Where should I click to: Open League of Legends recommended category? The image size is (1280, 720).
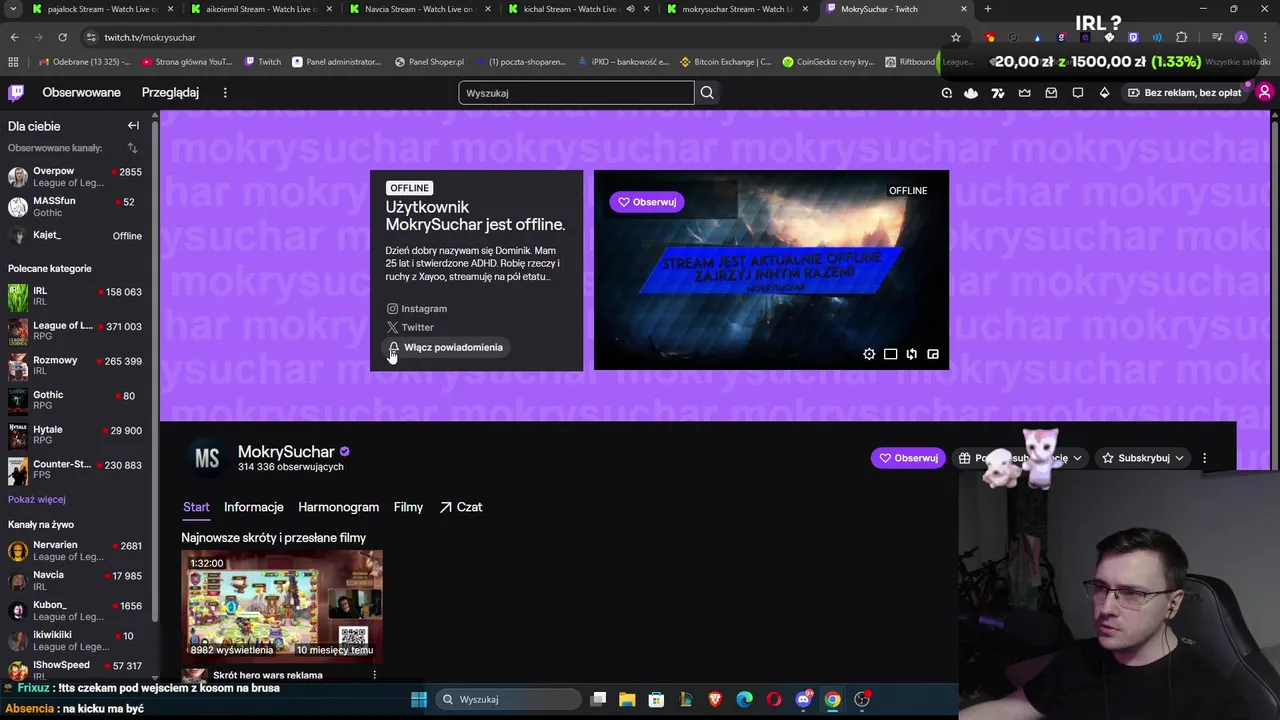(x=76, y=331)
